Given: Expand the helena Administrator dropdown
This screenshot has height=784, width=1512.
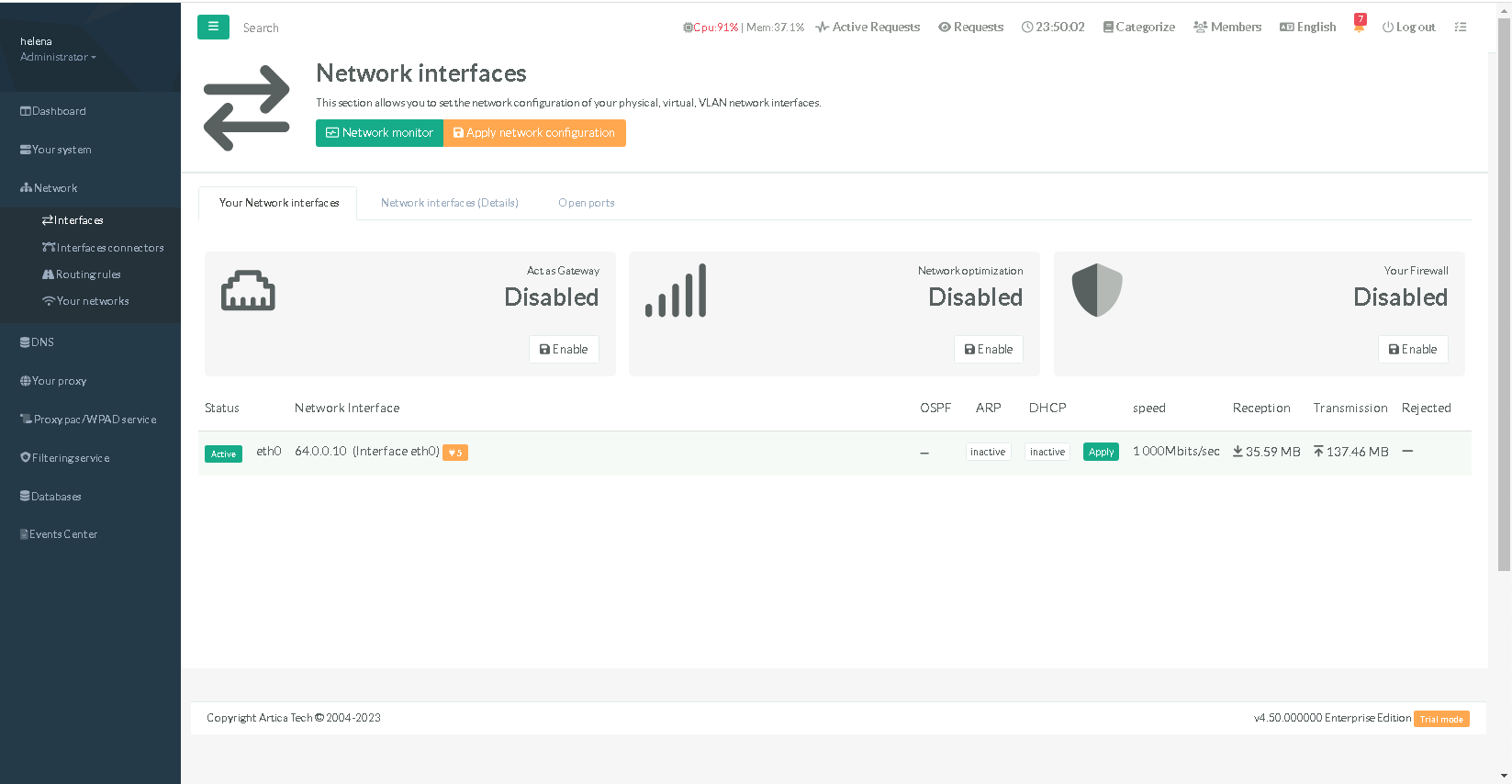Looking at the screenshot, I should tap(58, 57).
